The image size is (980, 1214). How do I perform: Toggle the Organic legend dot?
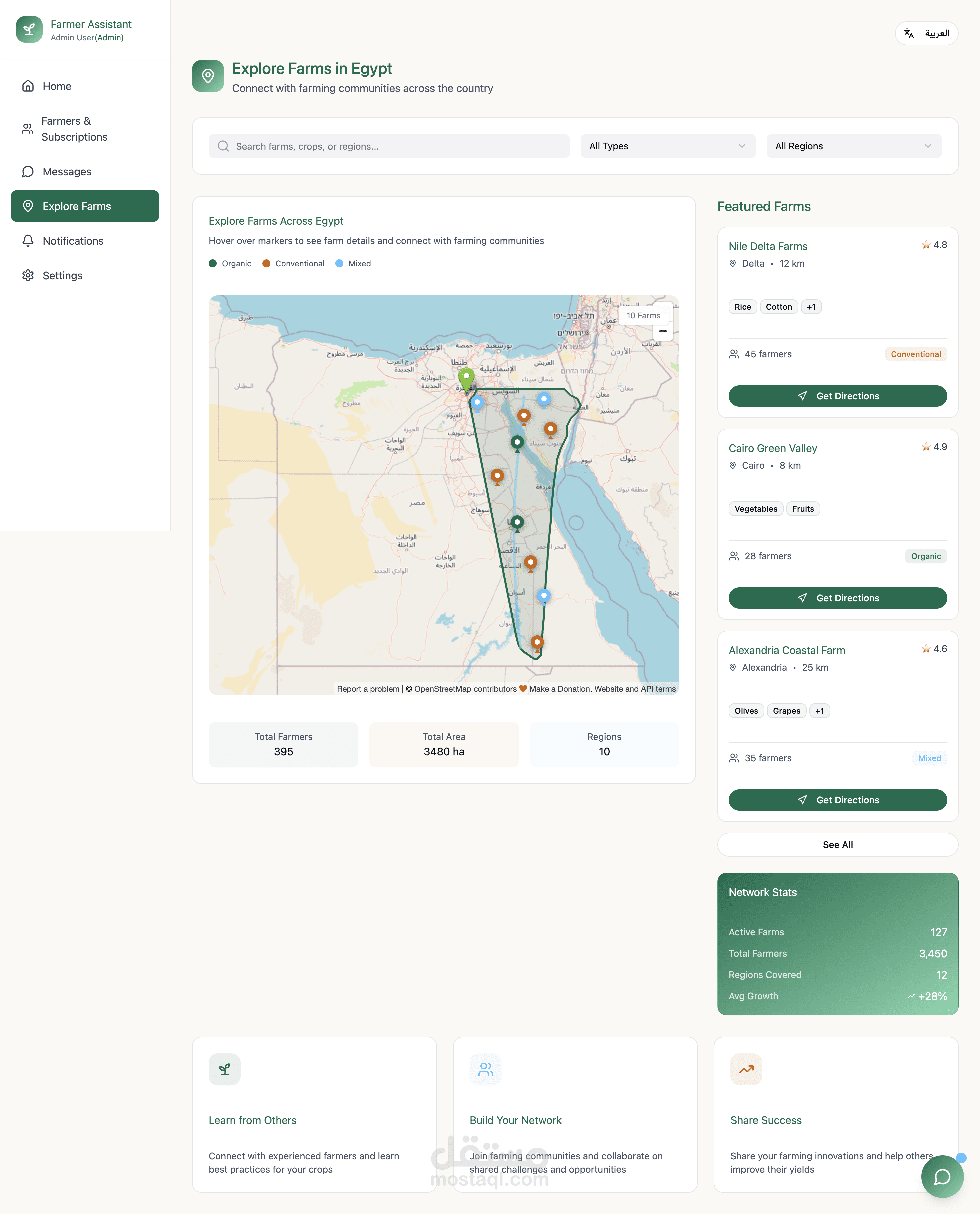[x=213, y=264]
